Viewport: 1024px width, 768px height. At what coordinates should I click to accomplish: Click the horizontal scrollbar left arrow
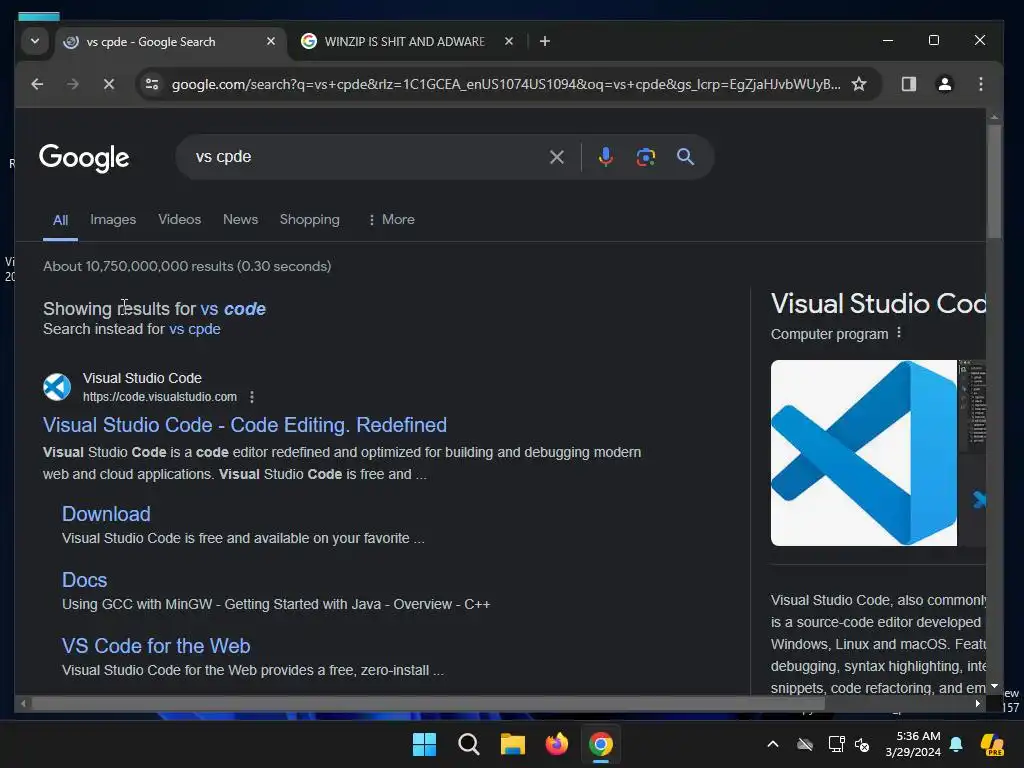click(x=24, y=703)
